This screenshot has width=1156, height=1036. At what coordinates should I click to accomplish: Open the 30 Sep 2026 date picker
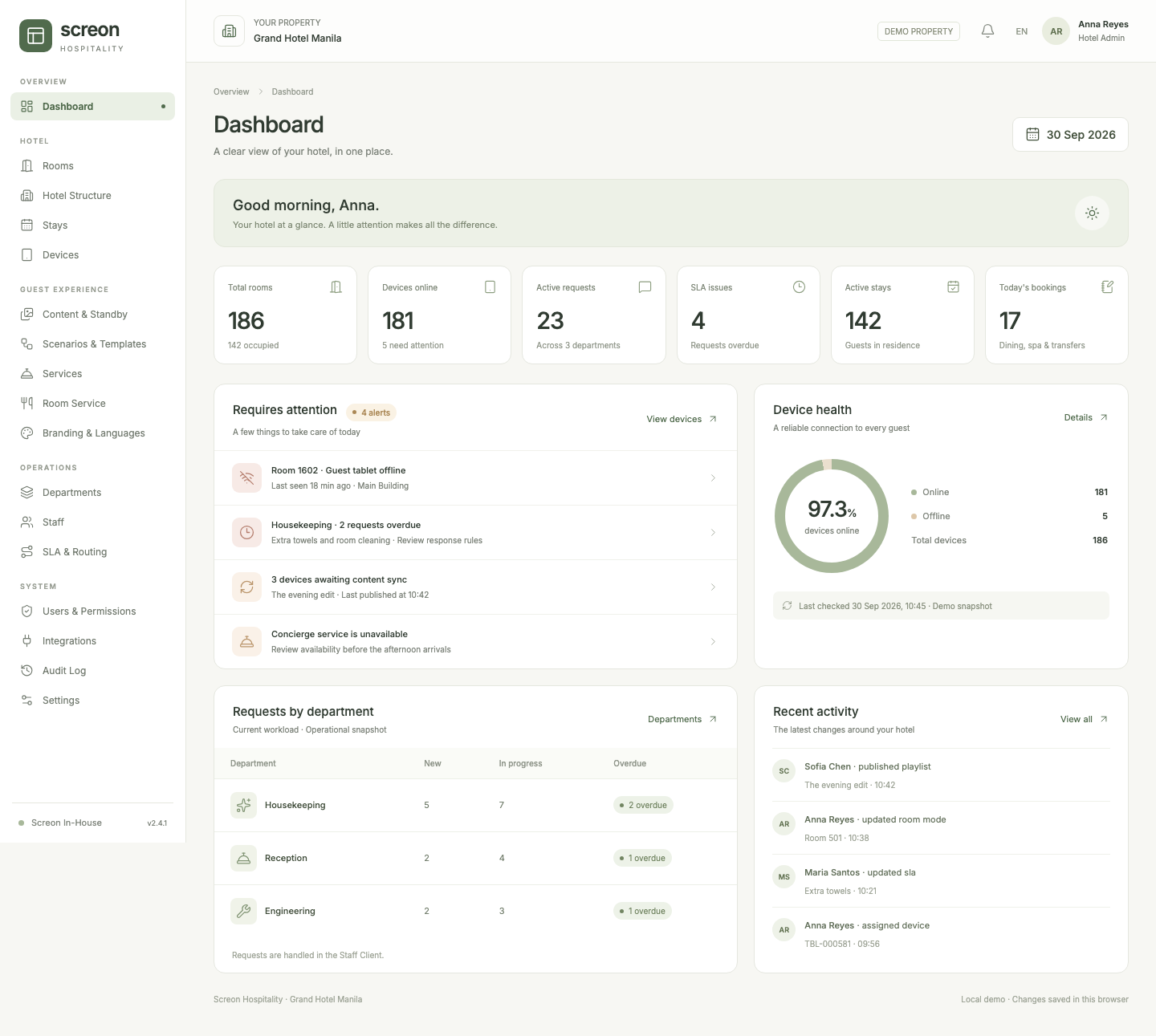tap(1070, 135)
